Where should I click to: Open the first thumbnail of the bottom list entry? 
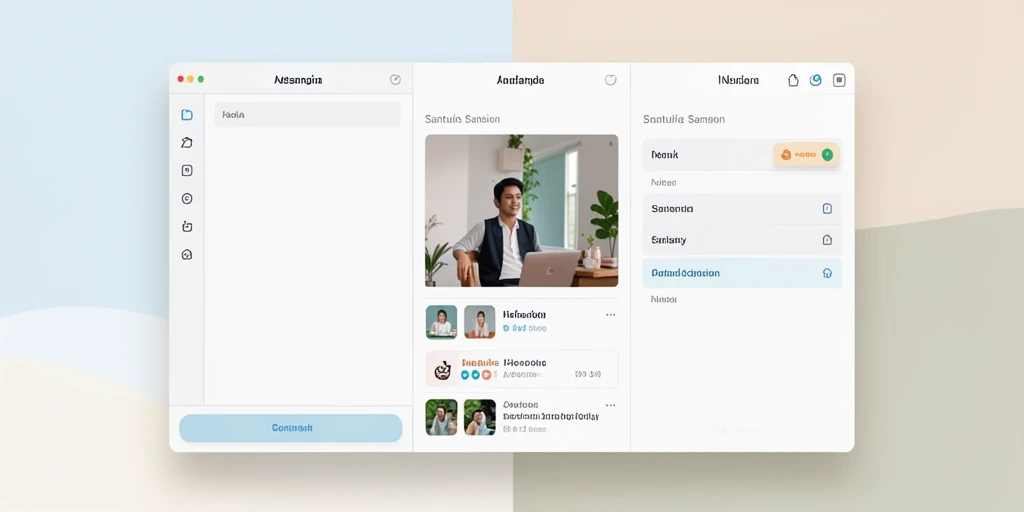coord(441,417)
